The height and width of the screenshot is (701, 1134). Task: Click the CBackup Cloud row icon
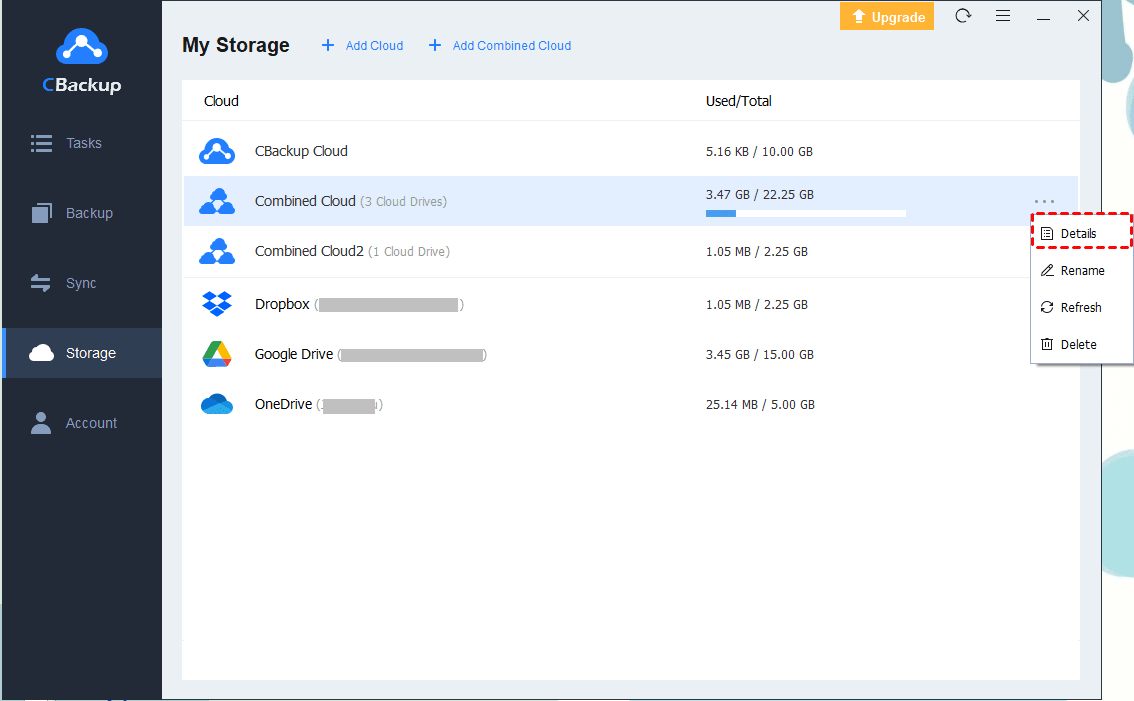(x=217, y=152)
